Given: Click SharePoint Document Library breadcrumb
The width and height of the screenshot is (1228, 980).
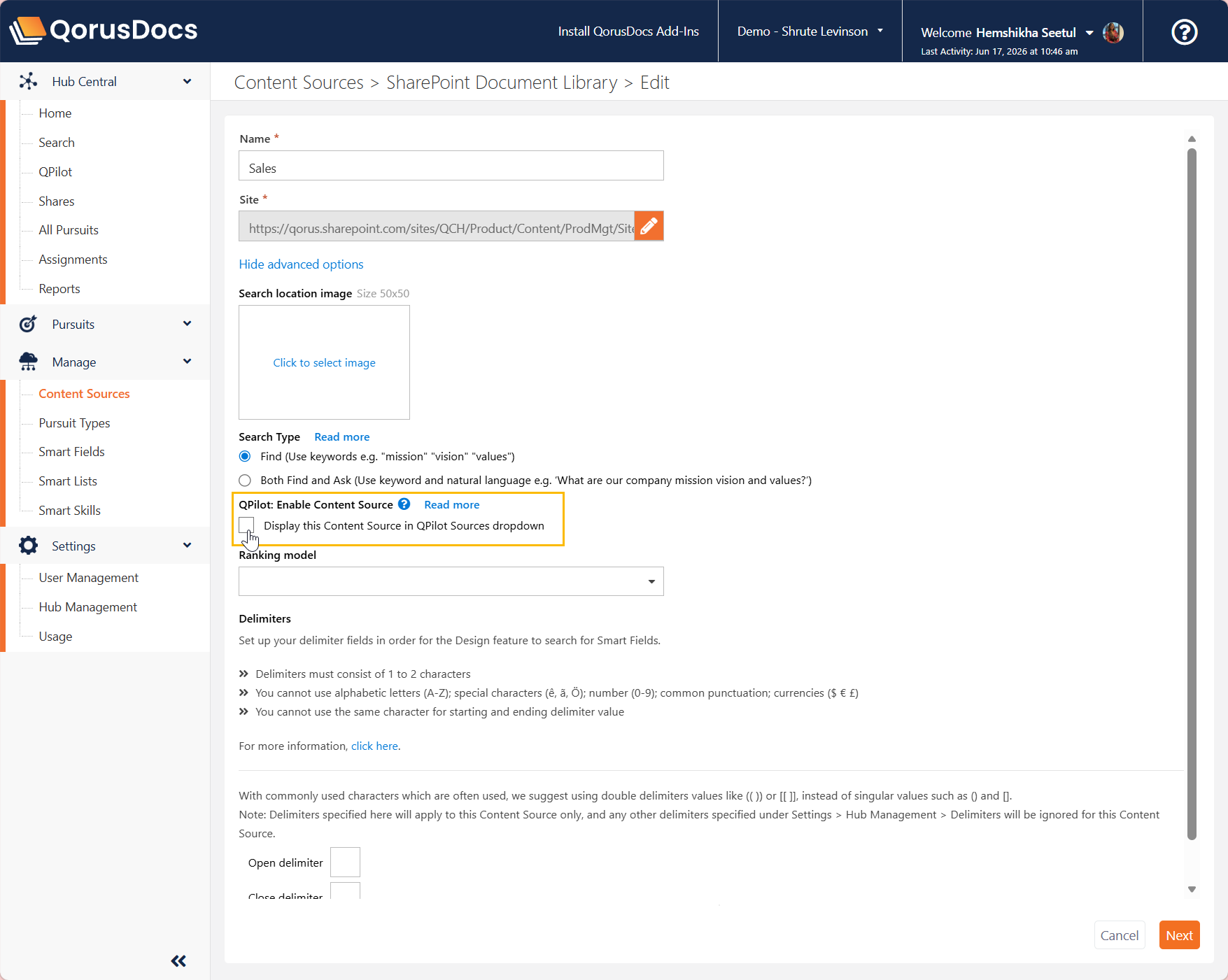Looking at the screenshot, I should click(x=502, y=83).
